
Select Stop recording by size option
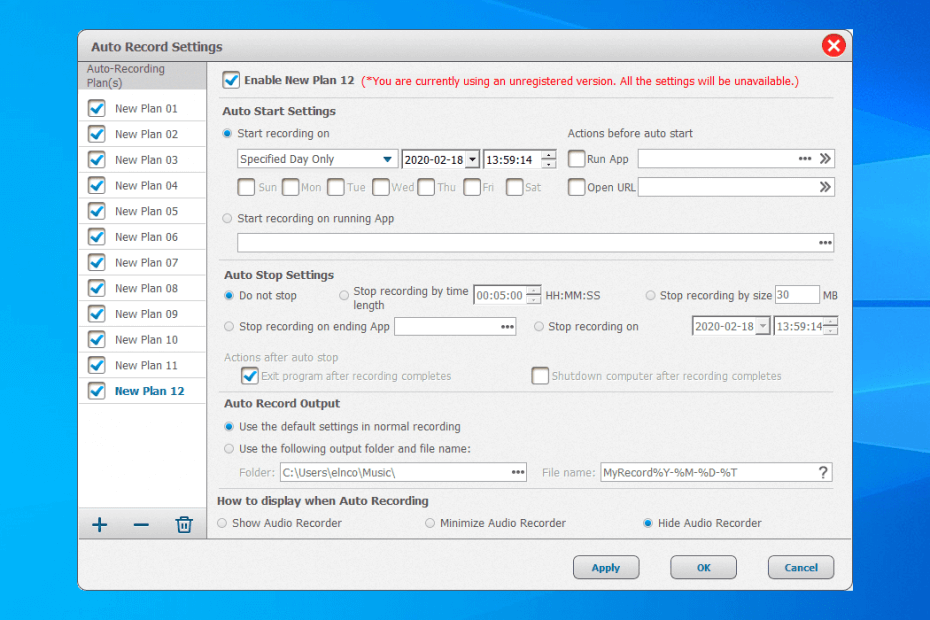coord(650,295)
